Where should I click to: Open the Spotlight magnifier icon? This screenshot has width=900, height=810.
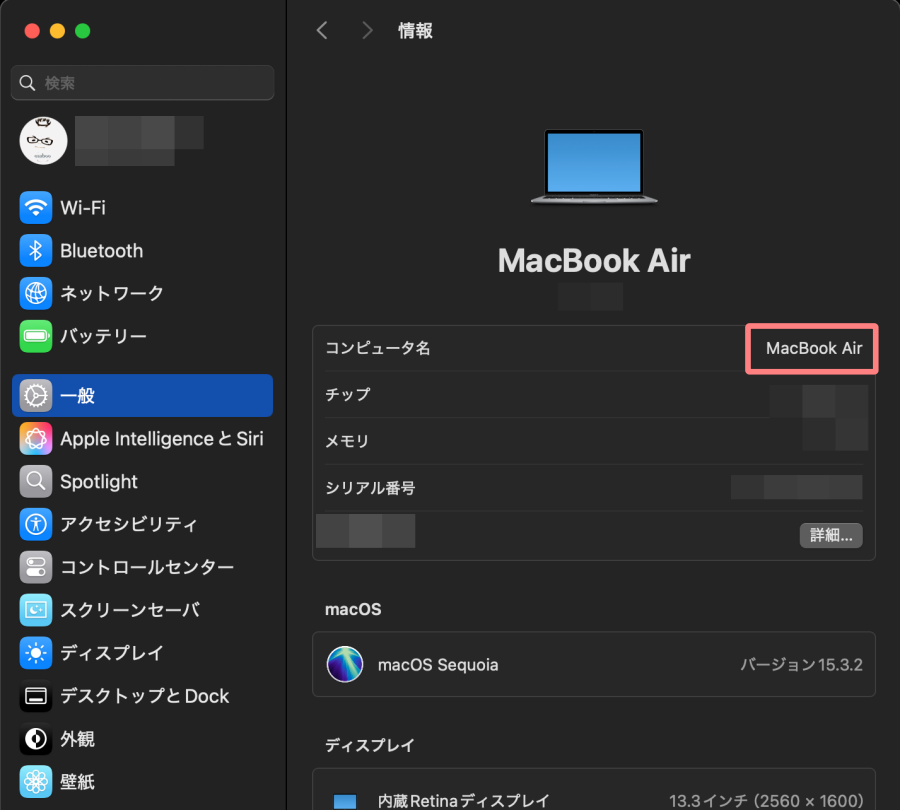[x=36, y=481]
